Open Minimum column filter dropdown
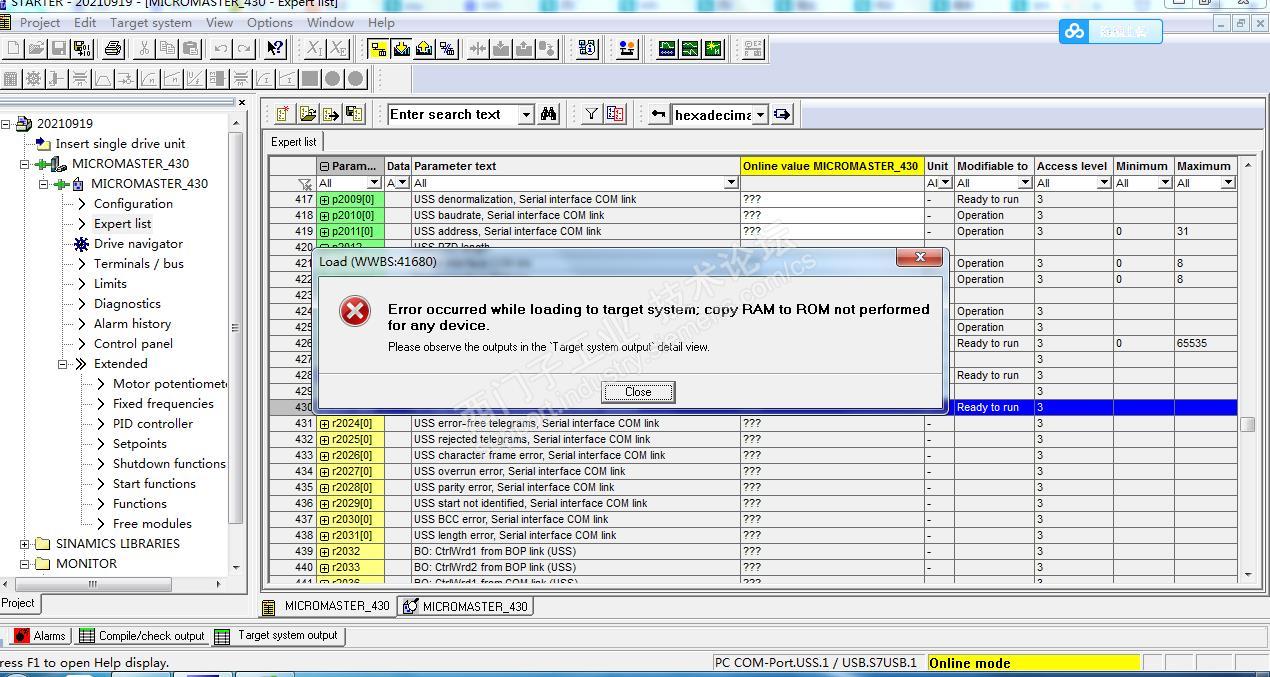 point(1164,183)
